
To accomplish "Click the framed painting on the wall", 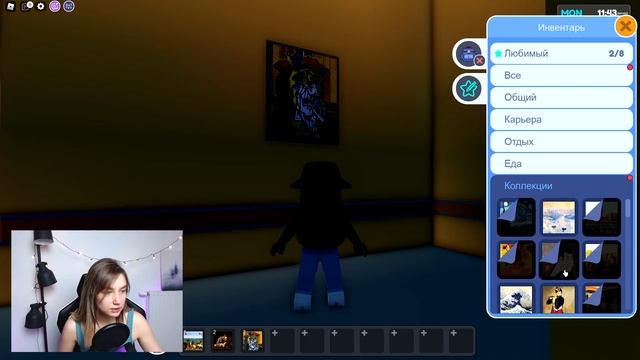I will coord(302,92).
